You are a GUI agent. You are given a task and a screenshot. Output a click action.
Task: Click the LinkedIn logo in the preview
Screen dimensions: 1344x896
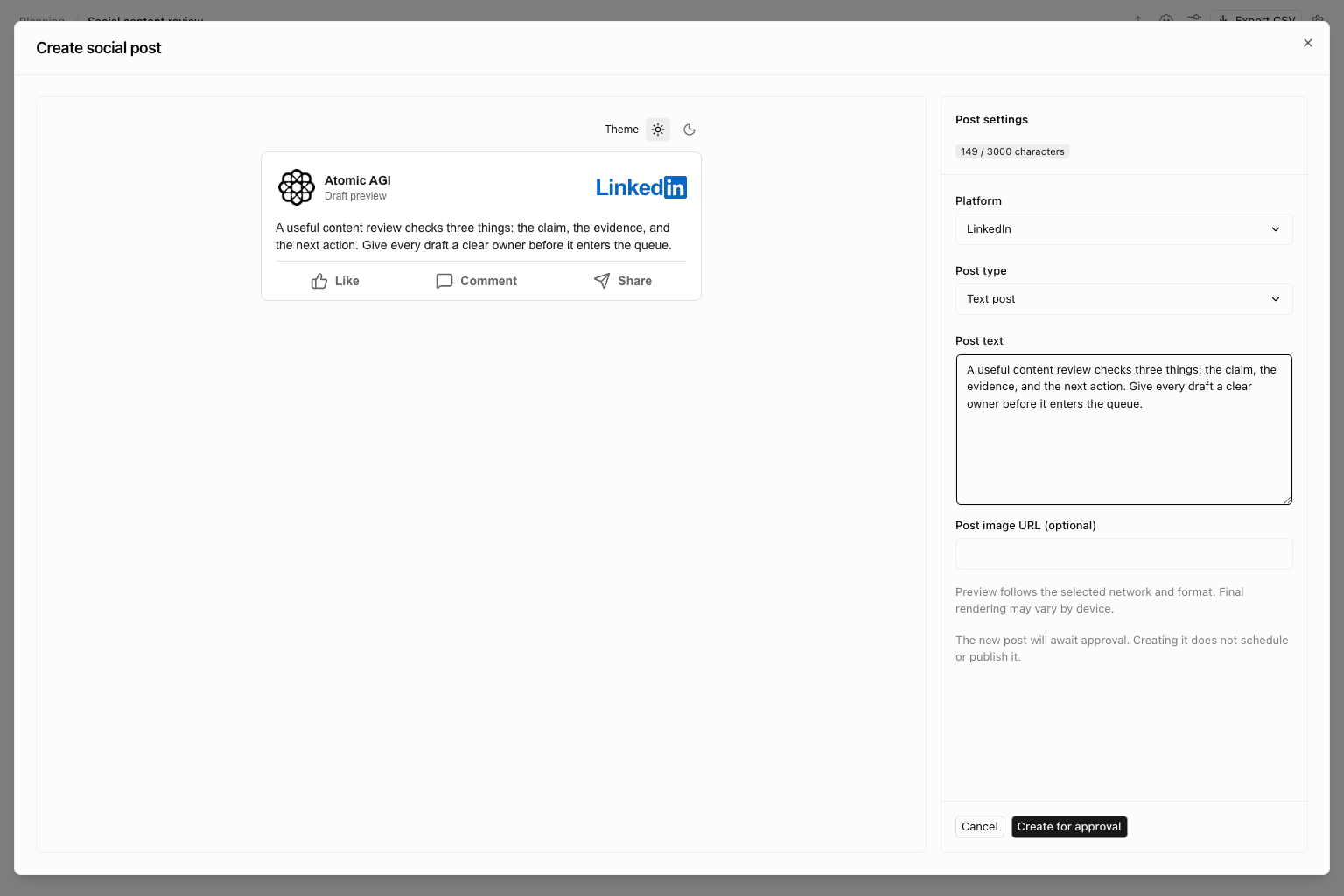(x=641, y=187)
